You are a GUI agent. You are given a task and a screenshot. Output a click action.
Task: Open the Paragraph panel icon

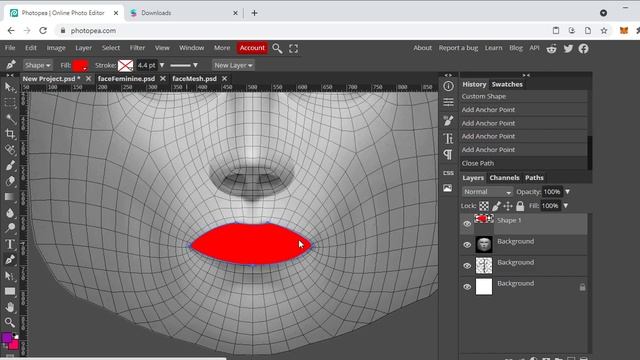[448, 155]
